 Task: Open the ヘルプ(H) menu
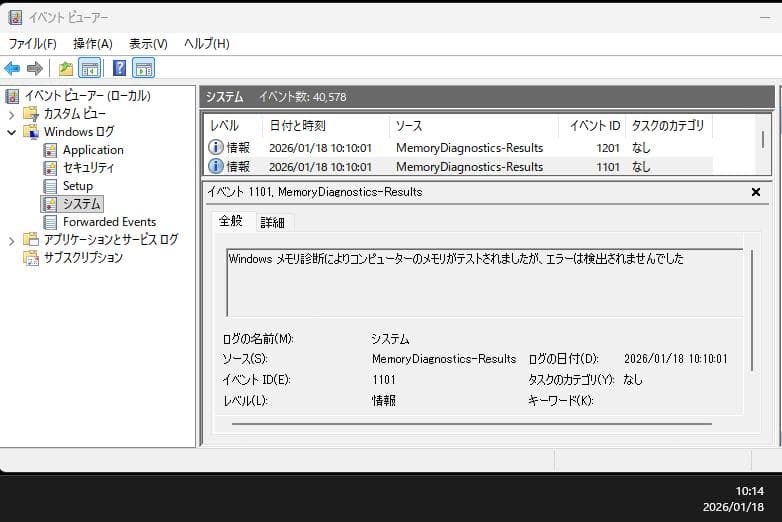[206, 44]
